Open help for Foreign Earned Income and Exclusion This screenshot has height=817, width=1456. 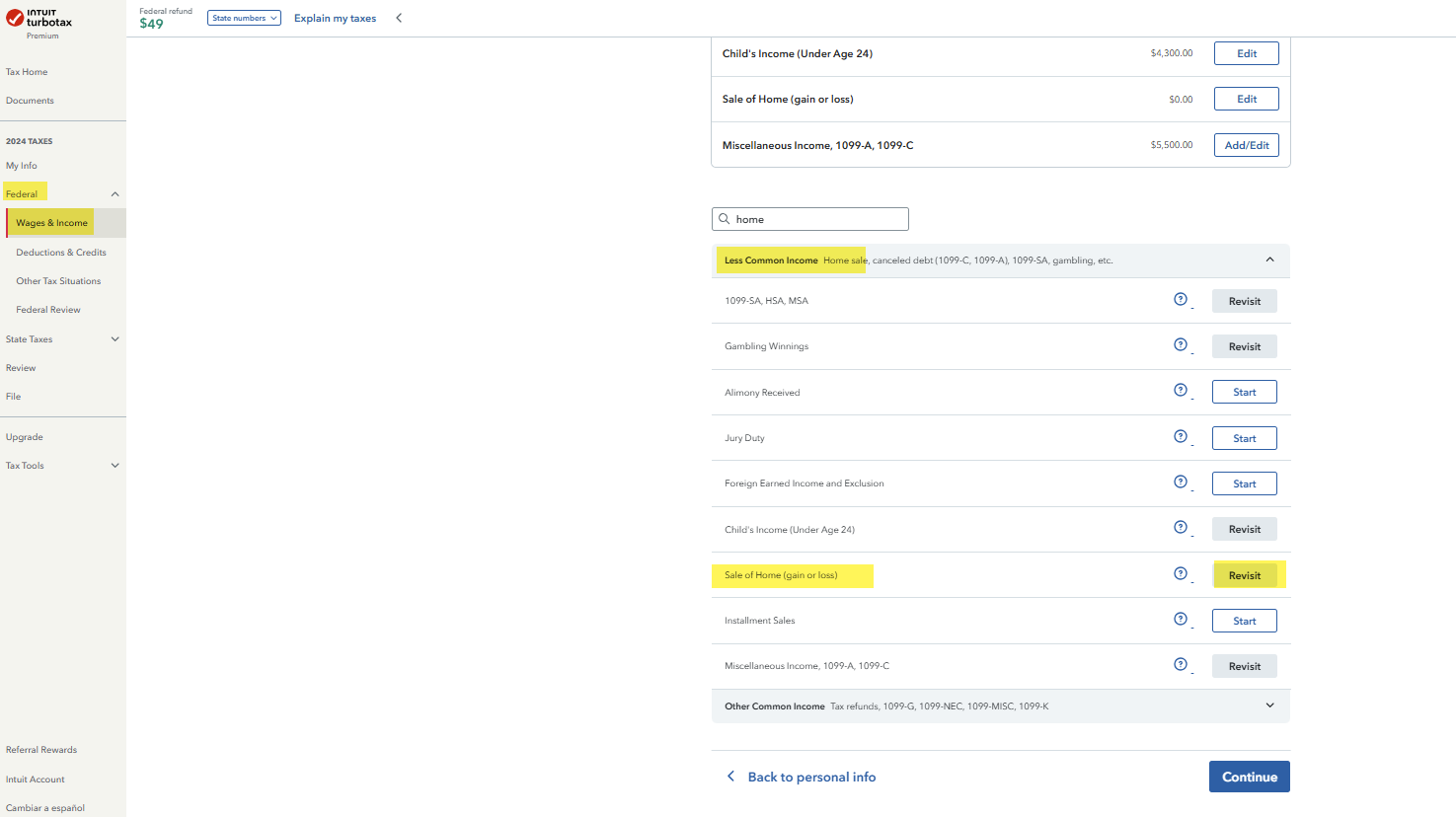coord(1180,483)
